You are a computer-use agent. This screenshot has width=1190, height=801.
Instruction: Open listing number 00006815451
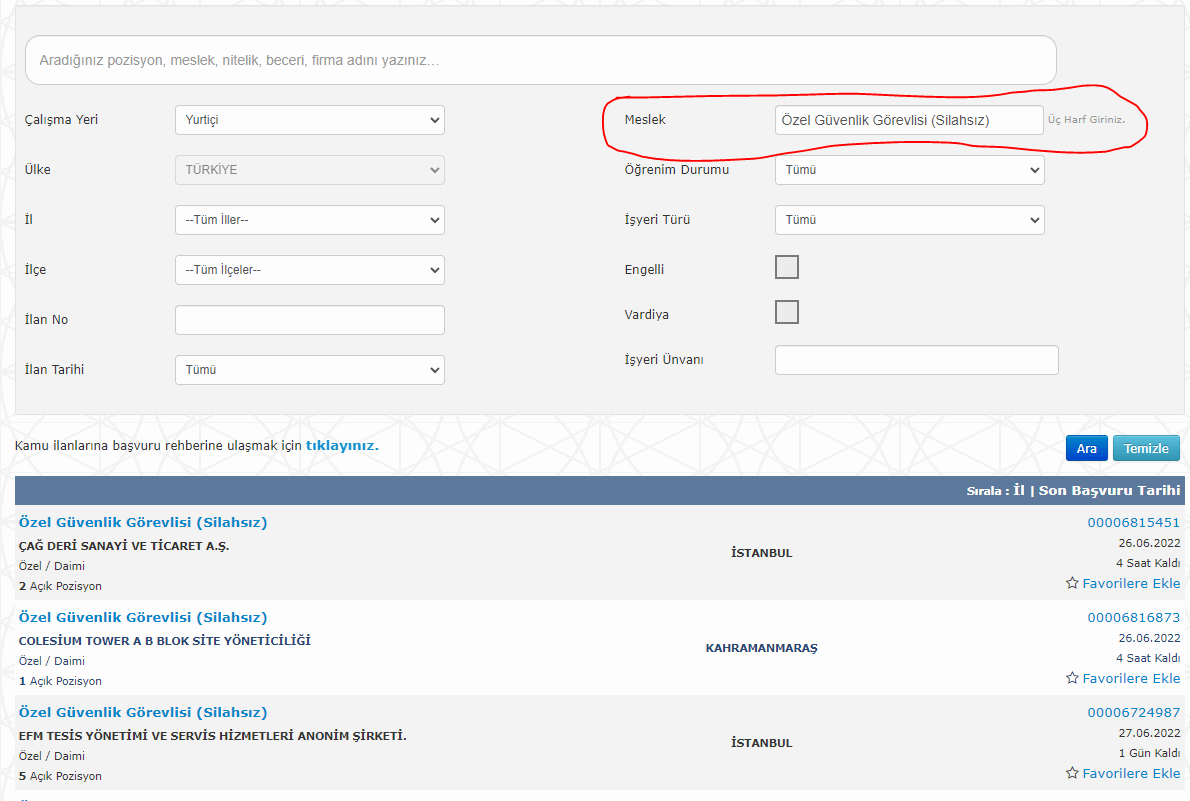(1133, 522)
